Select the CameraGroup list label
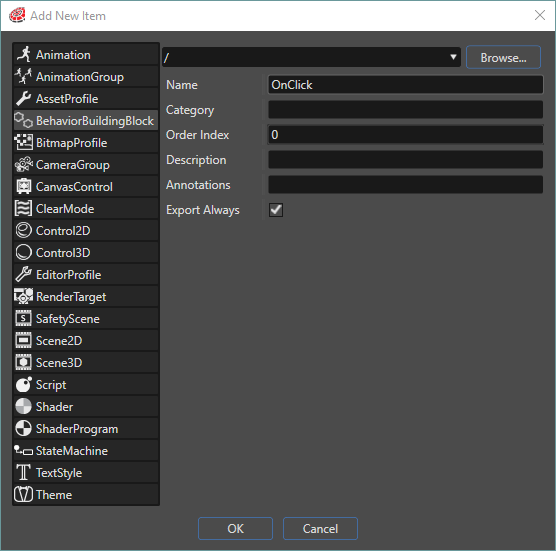Screen dimensions: 557x552 tap(73, 165)
